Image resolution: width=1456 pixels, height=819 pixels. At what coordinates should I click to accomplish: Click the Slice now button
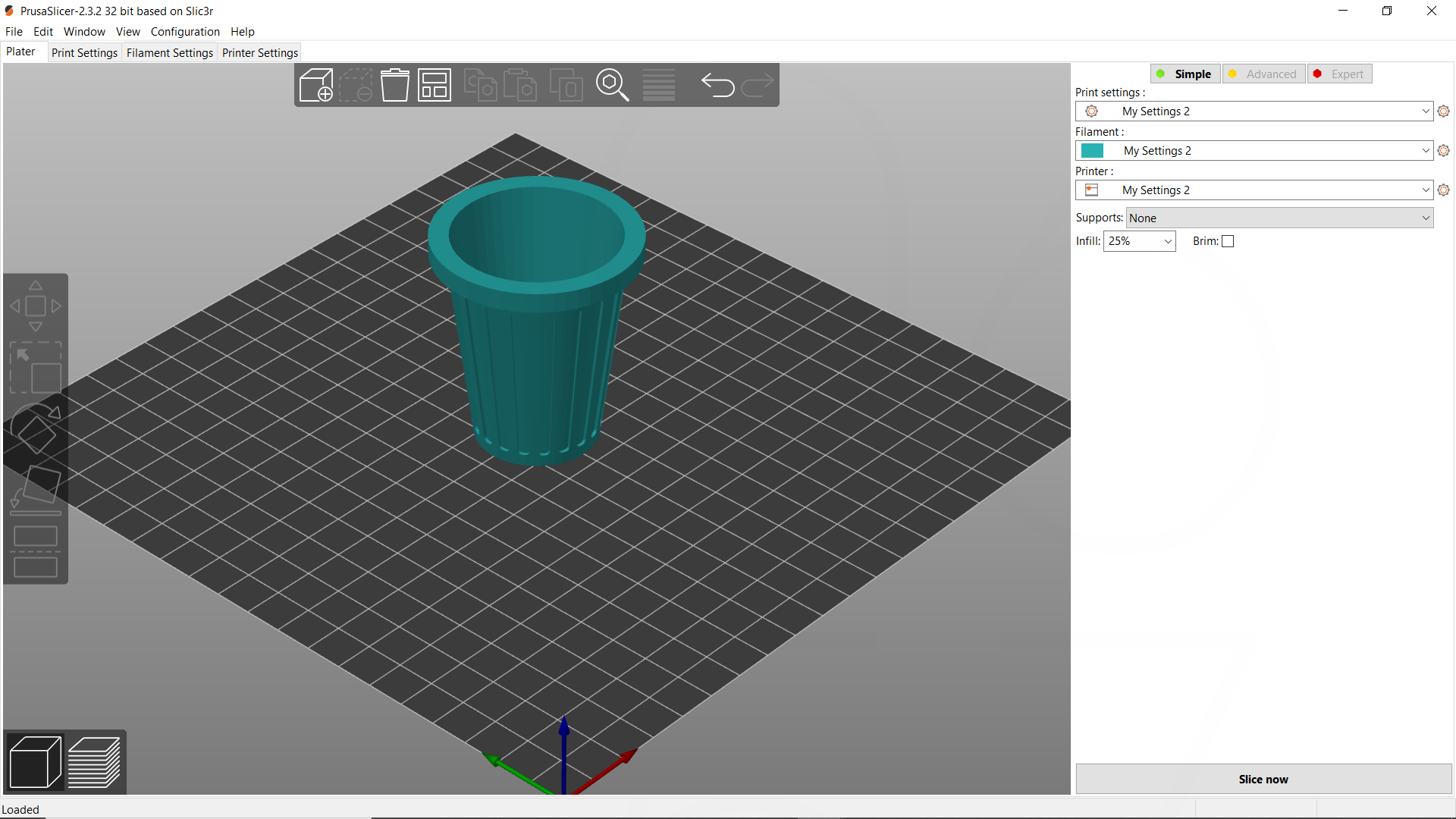(x=1263, y=780)
